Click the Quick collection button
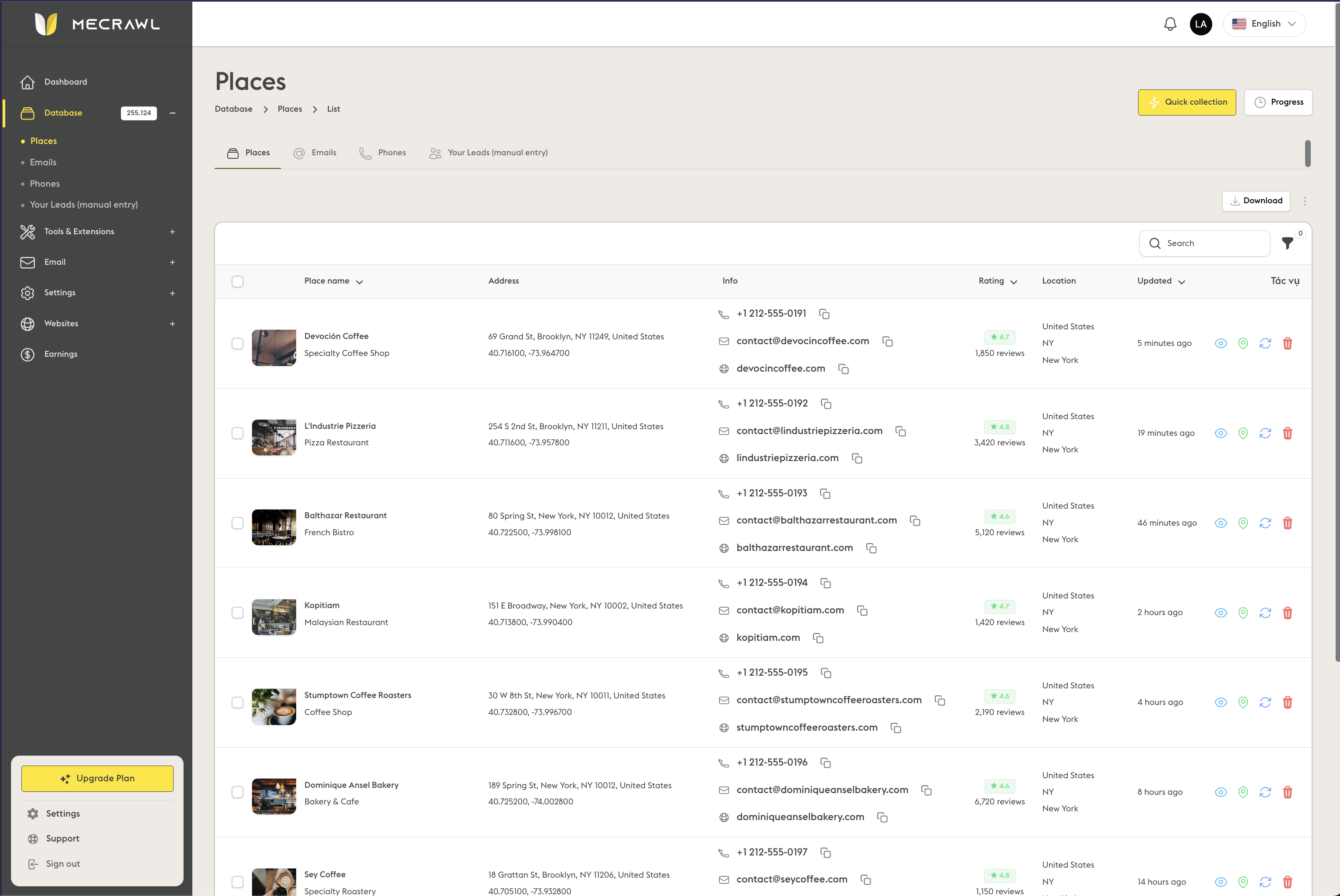 coord(1186,102)
